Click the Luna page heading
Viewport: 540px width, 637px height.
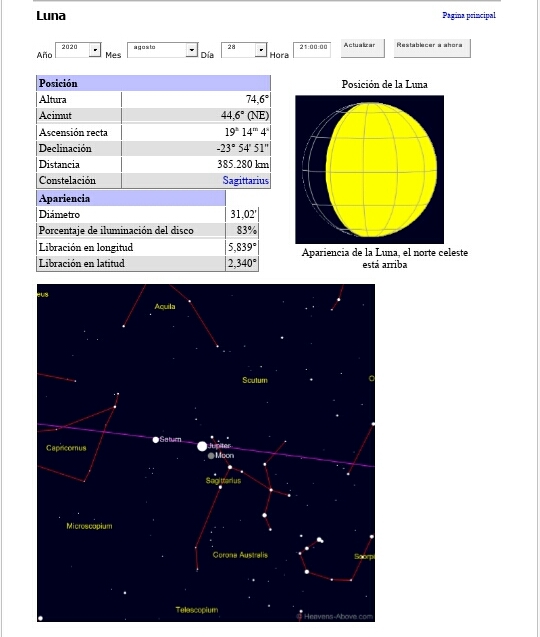(x=51, y=16)
